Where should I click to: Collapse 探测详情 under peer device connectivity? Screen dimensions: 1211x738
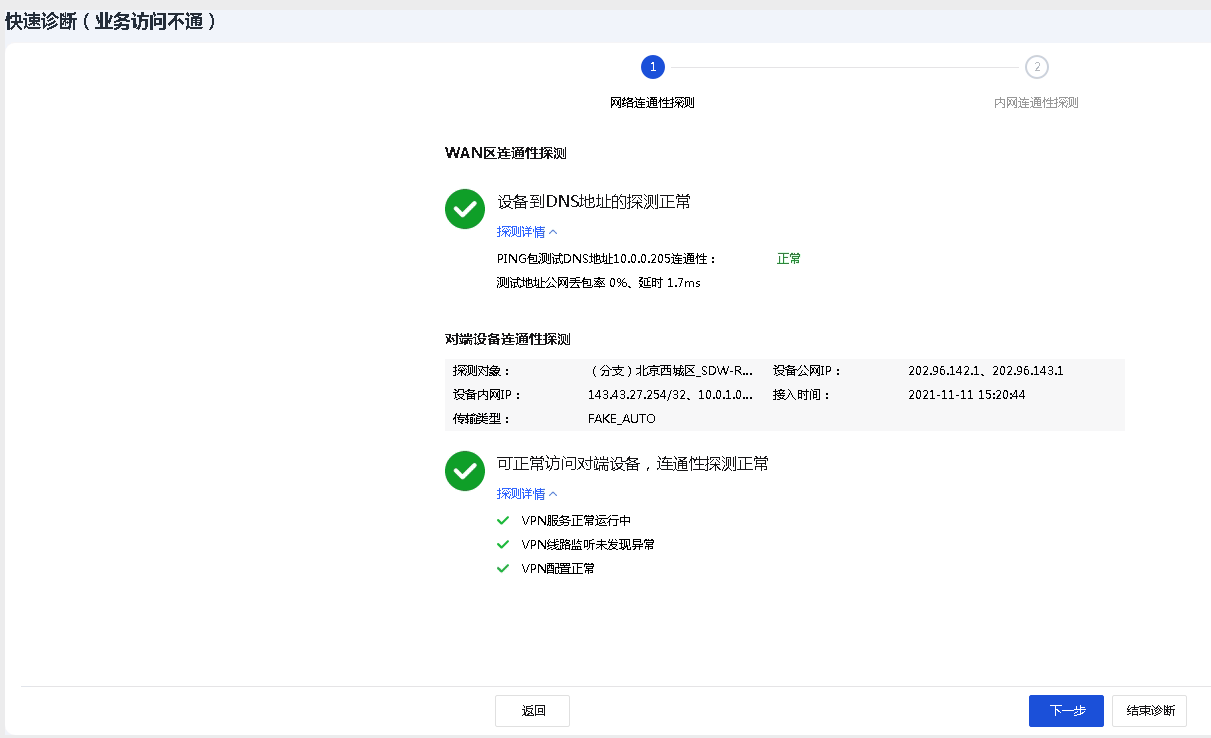(527, 494)
